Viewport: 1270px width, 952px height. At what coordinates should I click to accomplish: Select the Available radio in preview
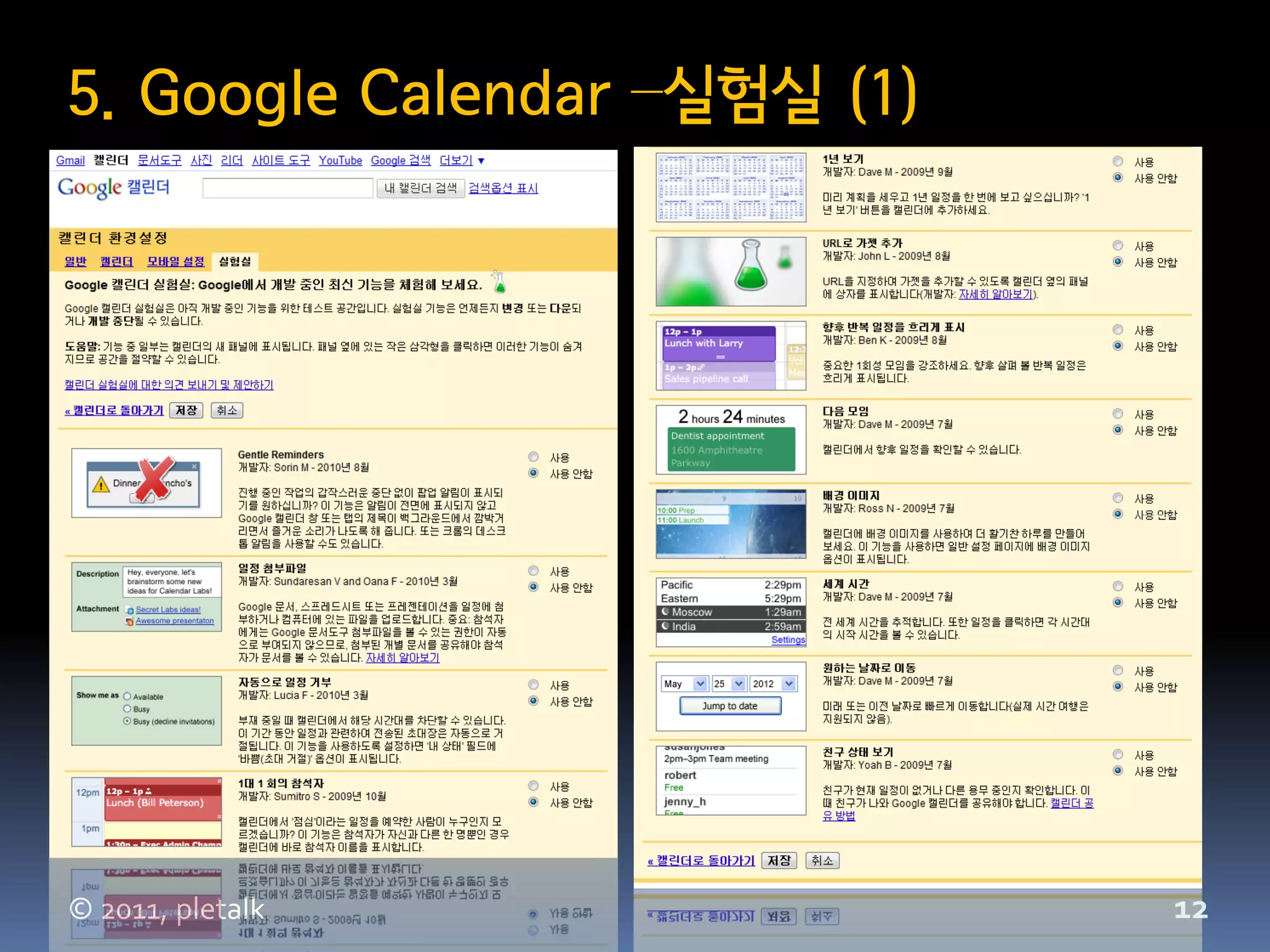point(127,697)
